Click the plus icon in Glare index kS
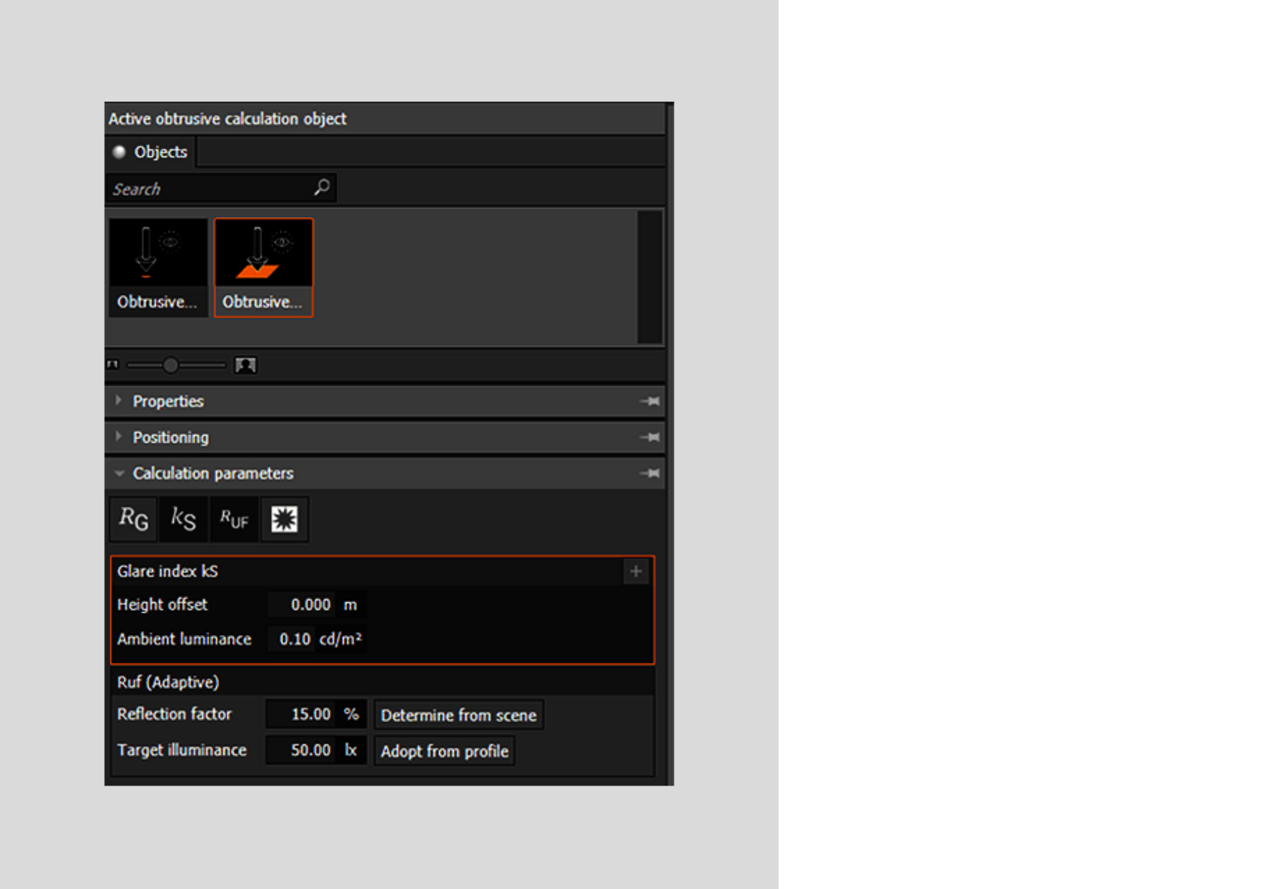This screenshot has width=1280, height=889. (636, 572)
